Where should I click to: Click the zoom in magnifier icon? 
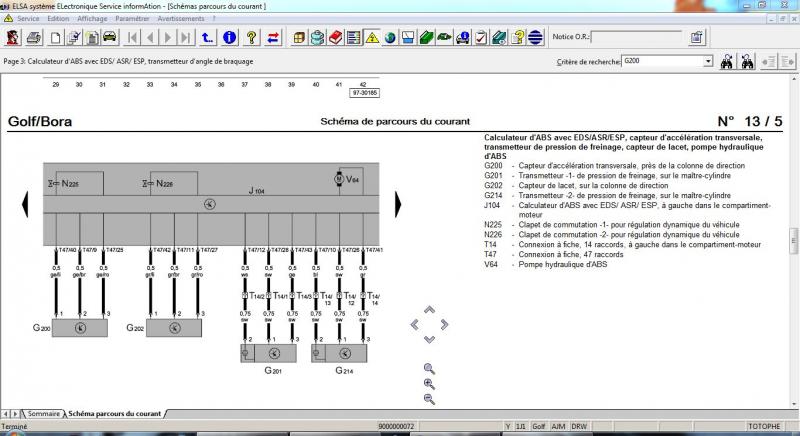429,384
